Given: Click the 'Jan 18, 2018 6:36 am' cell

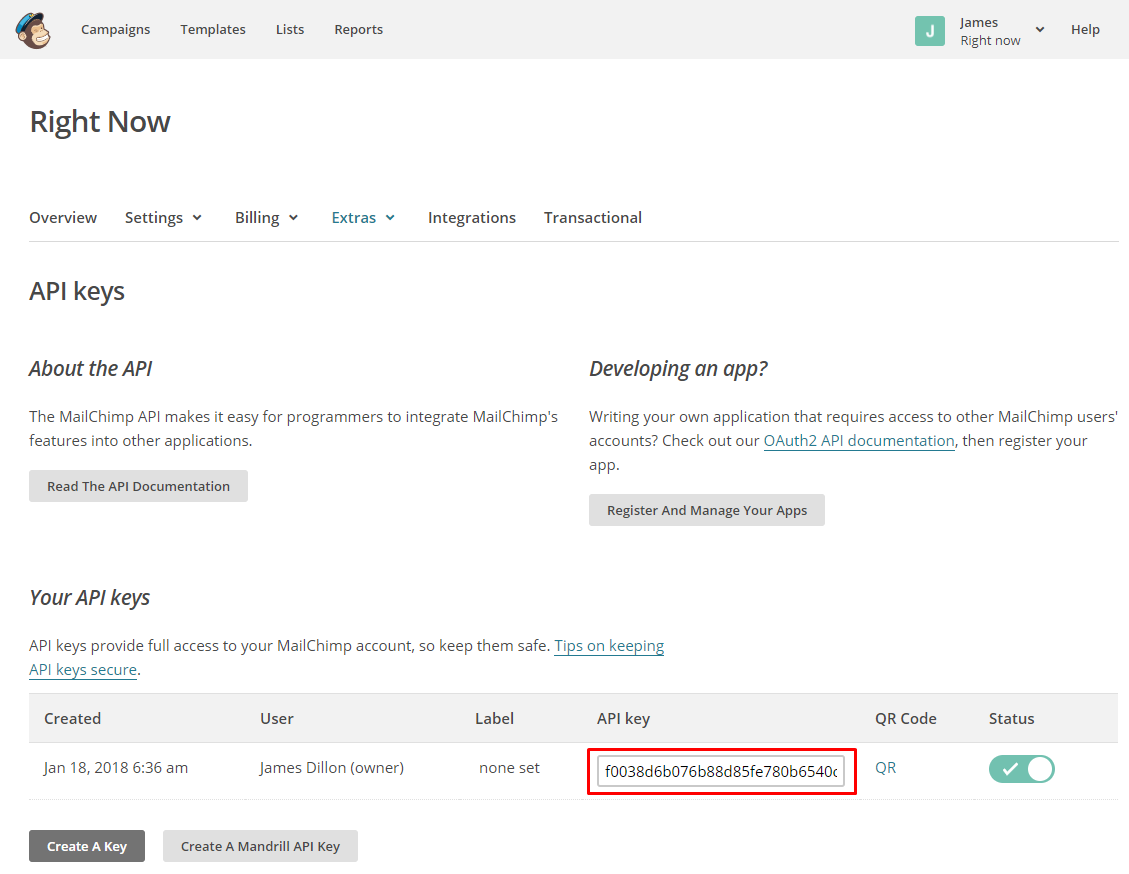Looking at the screenshot, I should pyautogui.click(x=116, y=767).
